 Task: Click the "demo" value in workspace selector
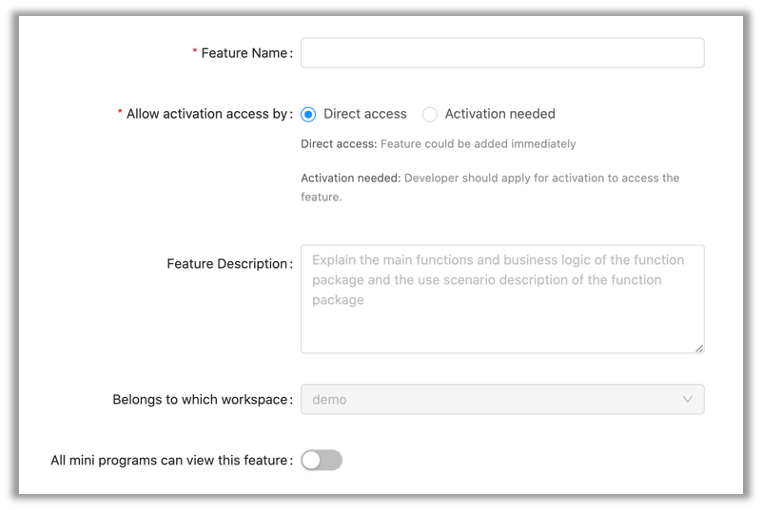(330, 399)
